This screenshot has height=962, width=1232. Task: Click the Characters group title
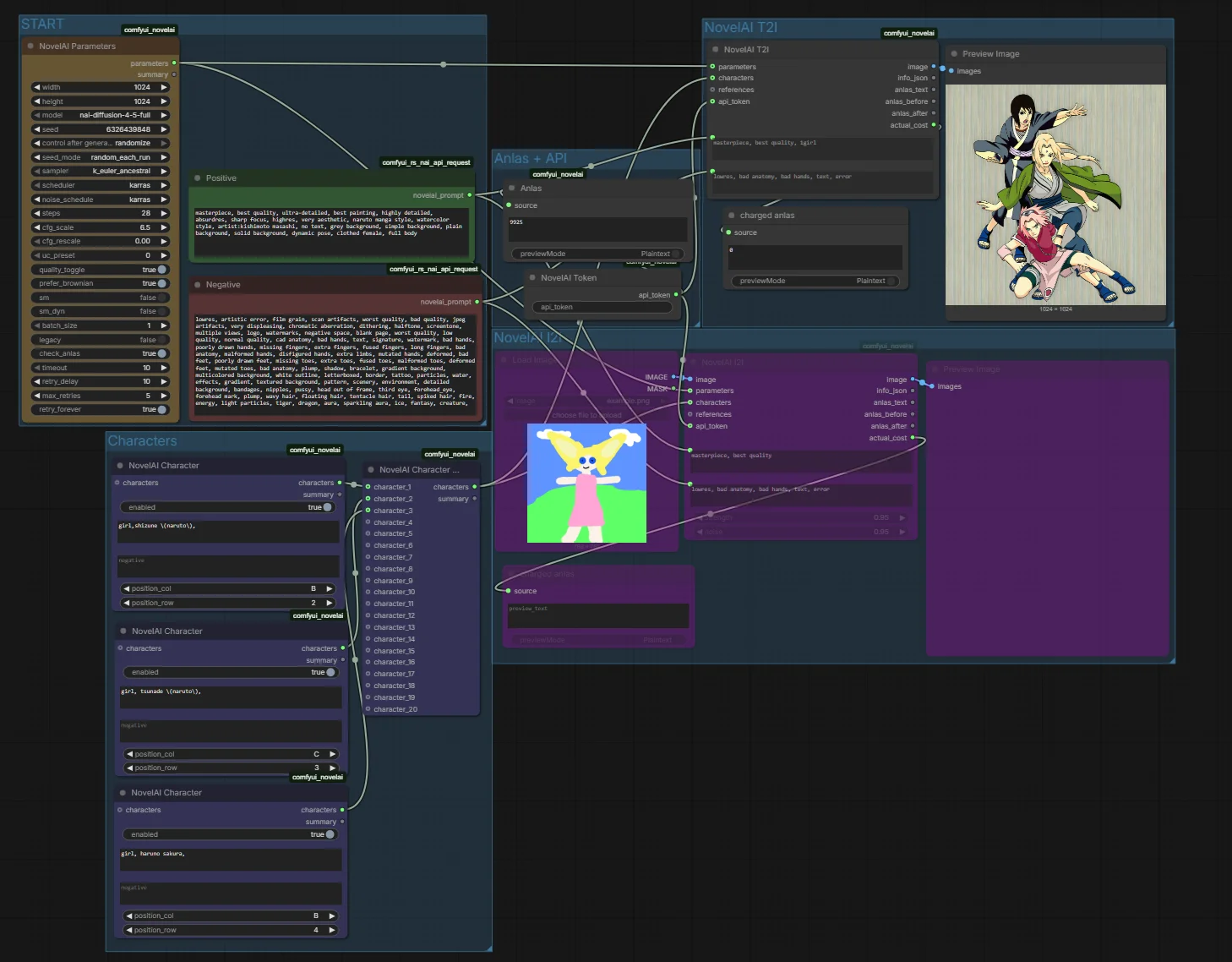coord(142,440)
